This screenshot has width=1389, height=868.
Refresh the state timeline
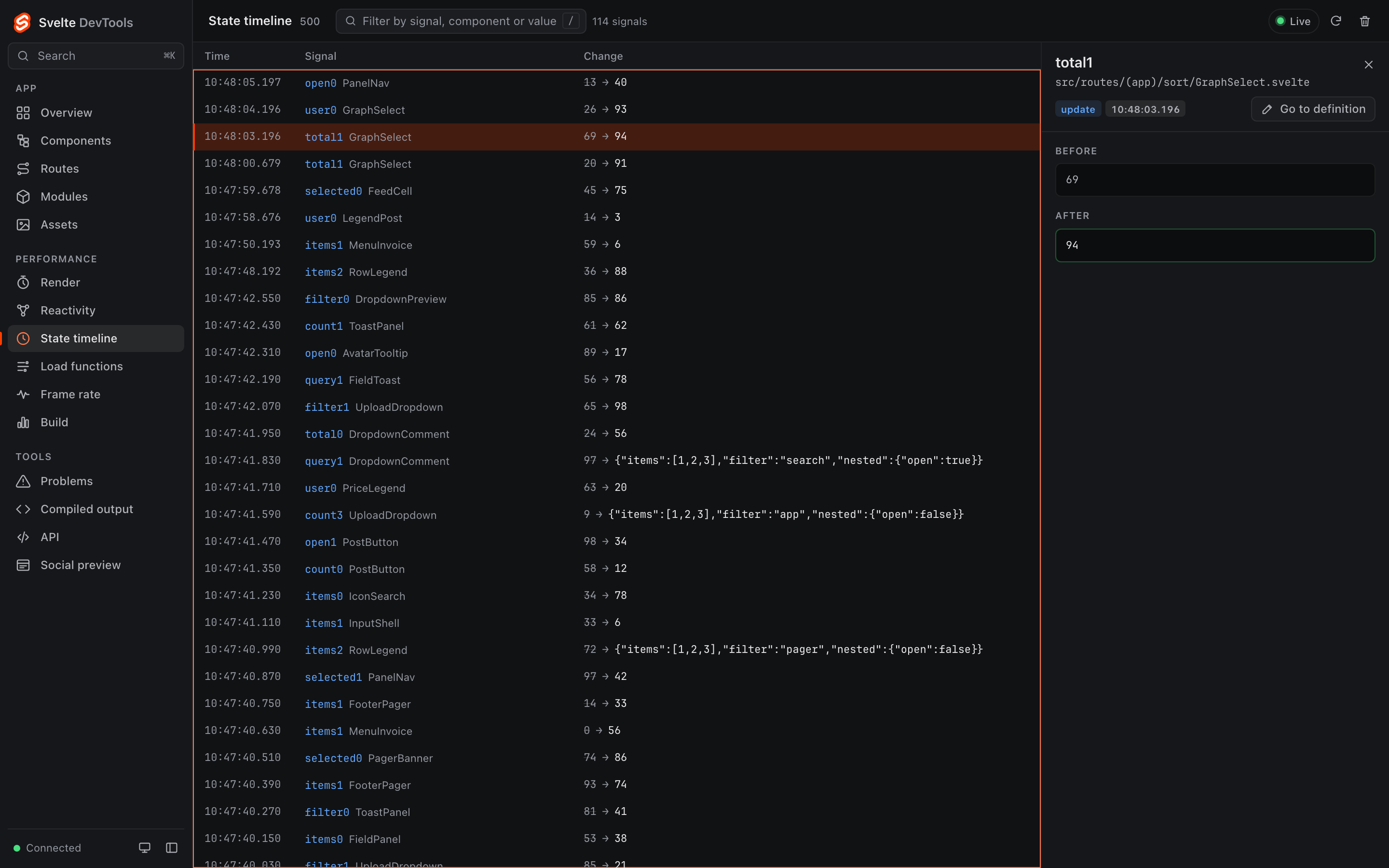(x=1335, y=21)
